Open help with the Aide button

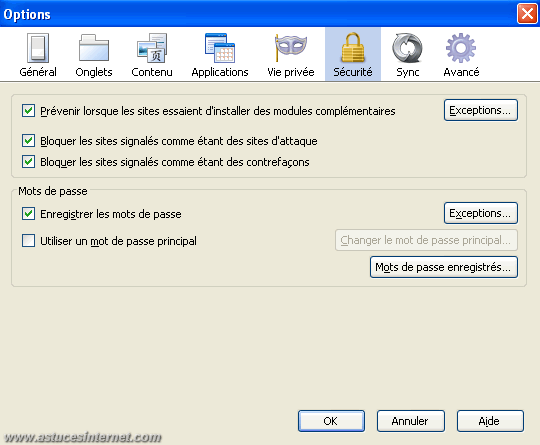coord(490,421)
